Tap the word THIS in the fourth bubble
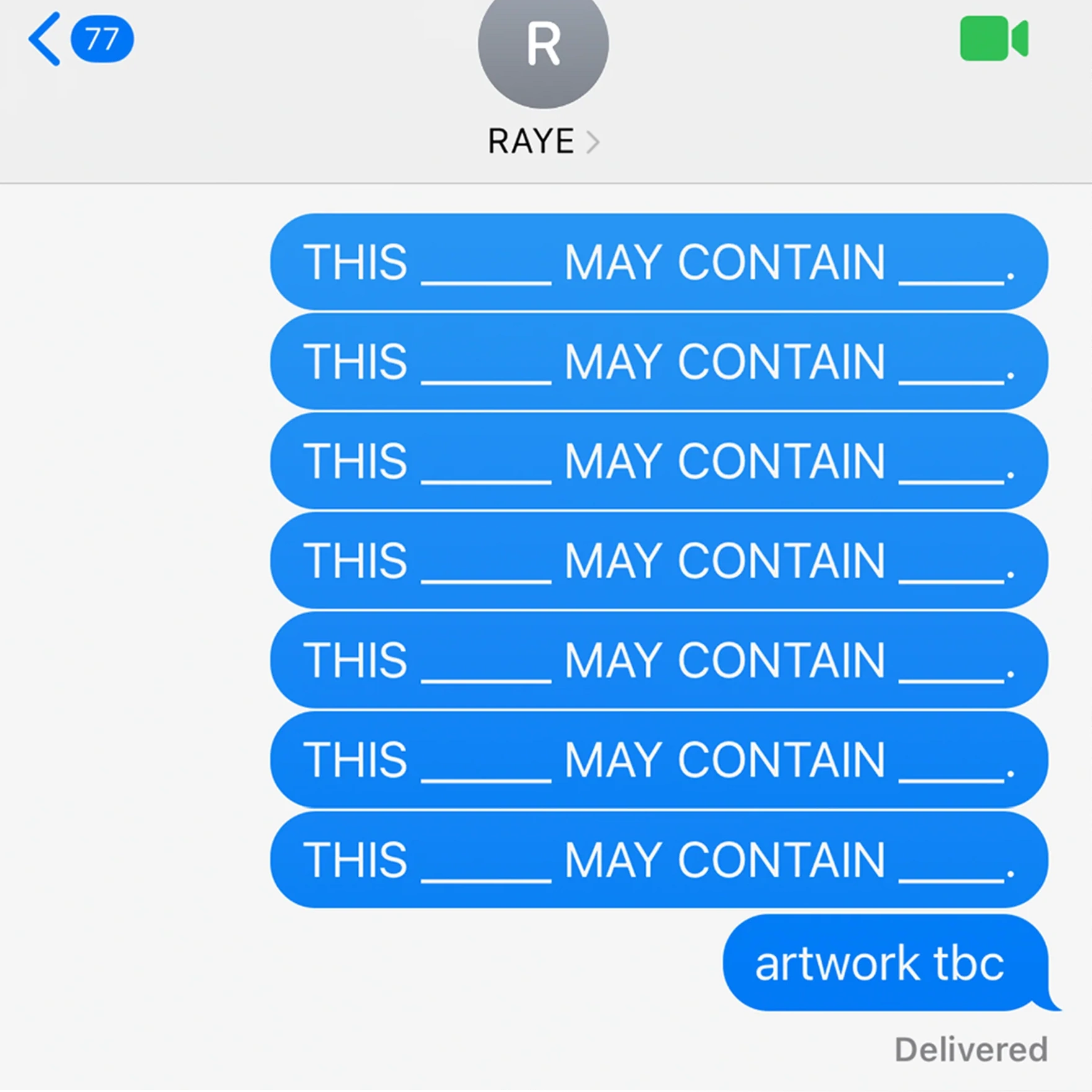The width and height of the screenshot is (1092, 1092). [x=355, y=561]
